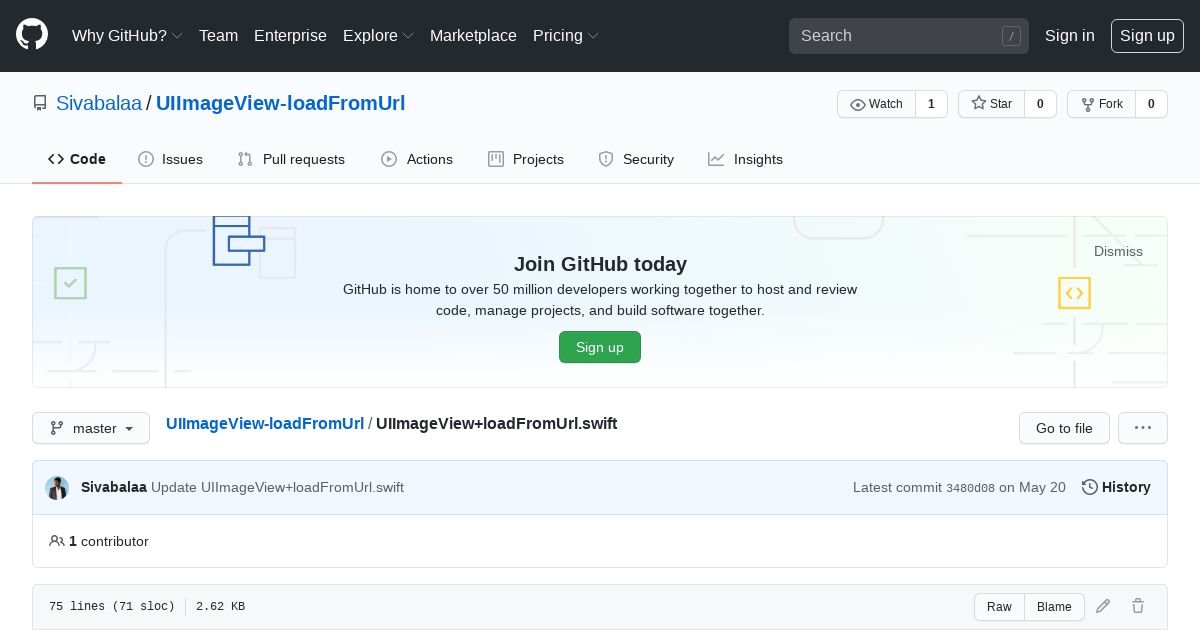Fork this repository
This screenshot has width=1200, height=630.
1101,104
